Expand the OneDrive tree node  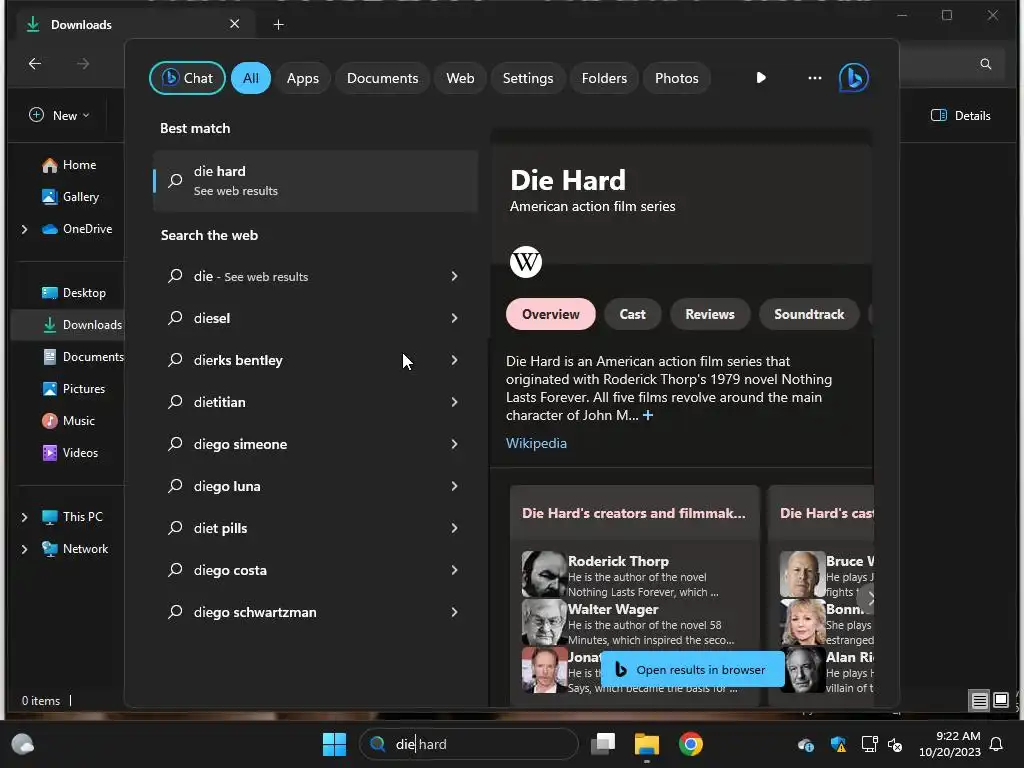(x=24, y=229)
